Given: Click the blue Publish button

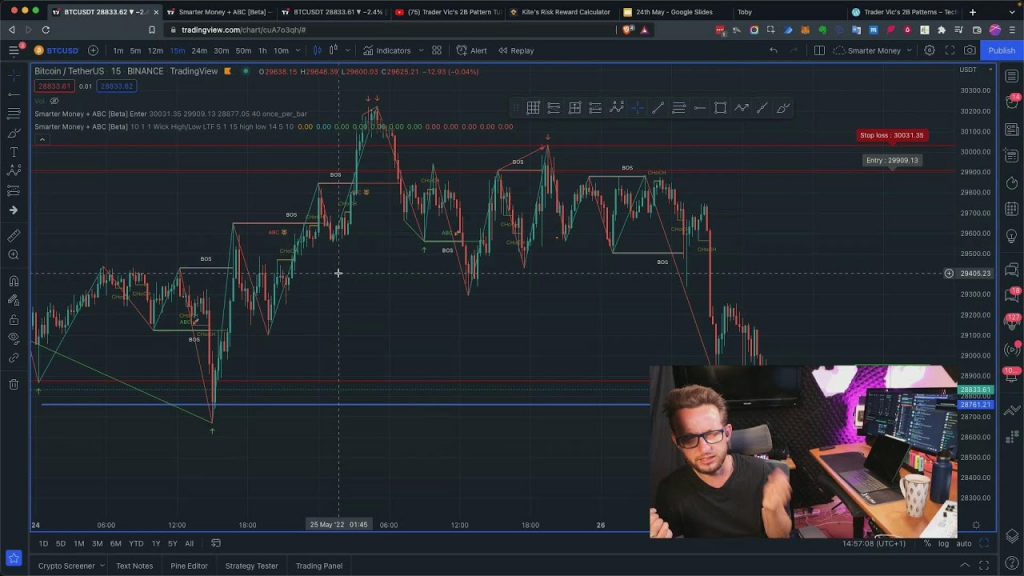Looking at the screenshot, I should [x=1001, y=50].
